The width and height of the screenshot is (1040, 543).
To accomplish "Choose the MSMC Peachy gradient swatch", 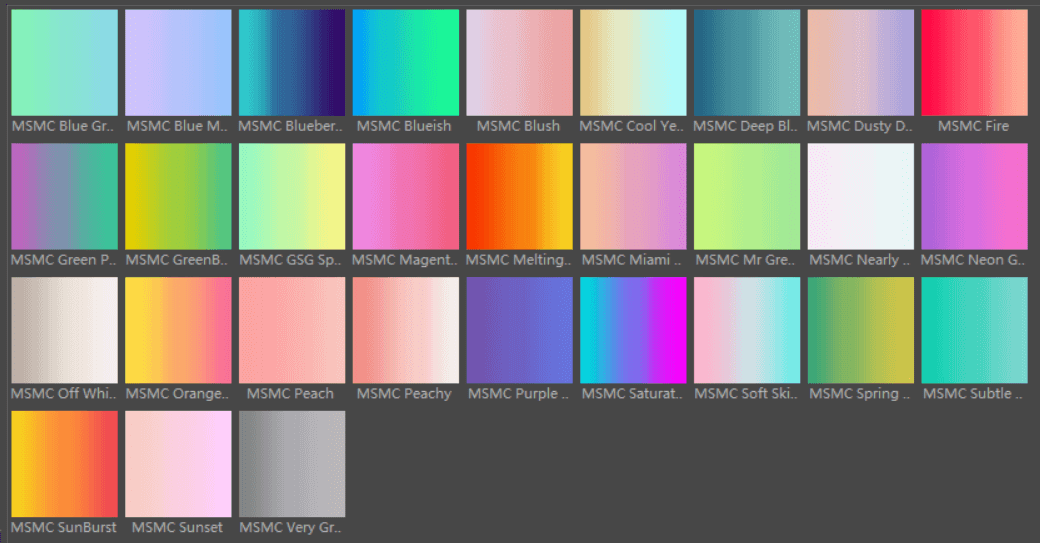I will (x=406, y=330).
